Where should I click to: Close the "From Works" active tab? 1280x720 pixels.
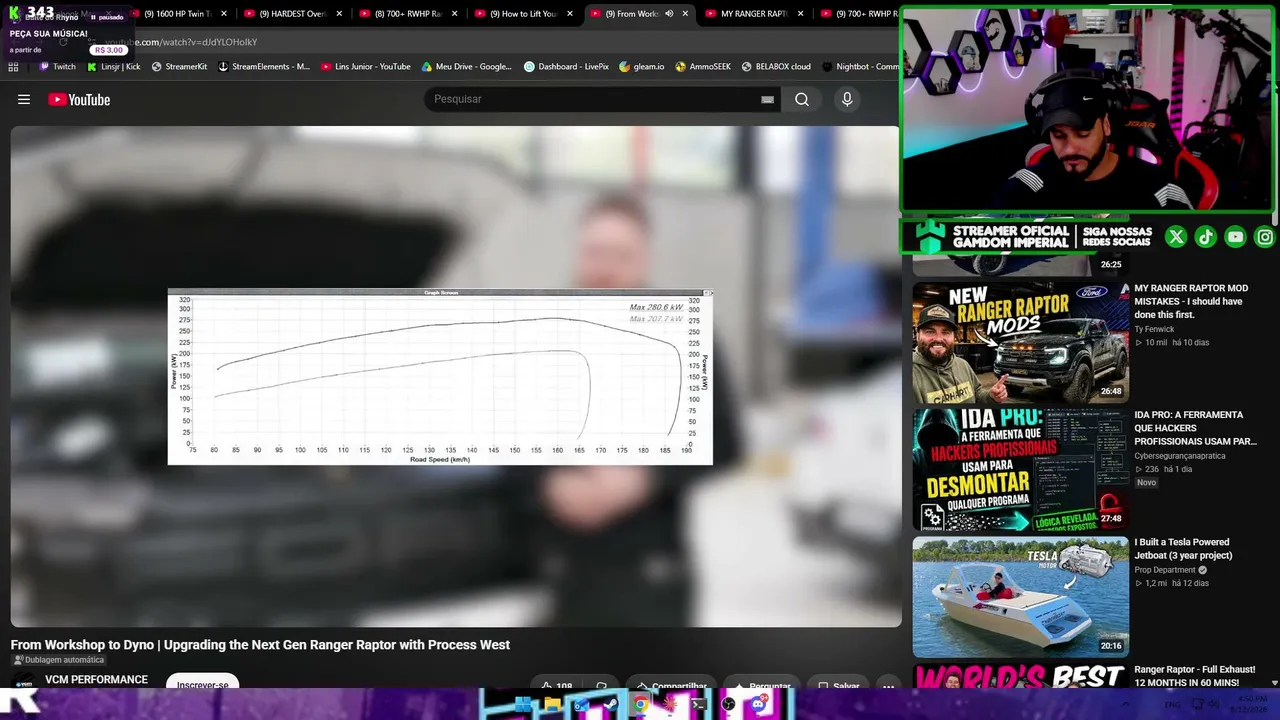685,14
